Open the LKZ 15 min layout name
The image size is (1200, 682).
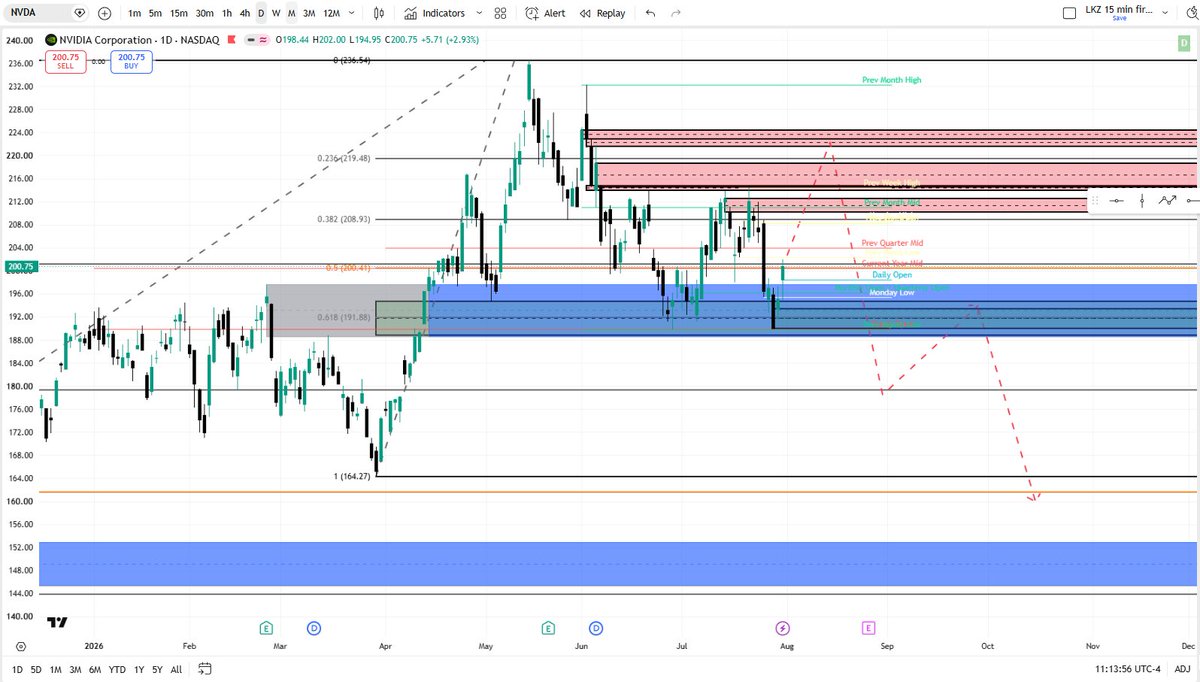pos(1119,9)
